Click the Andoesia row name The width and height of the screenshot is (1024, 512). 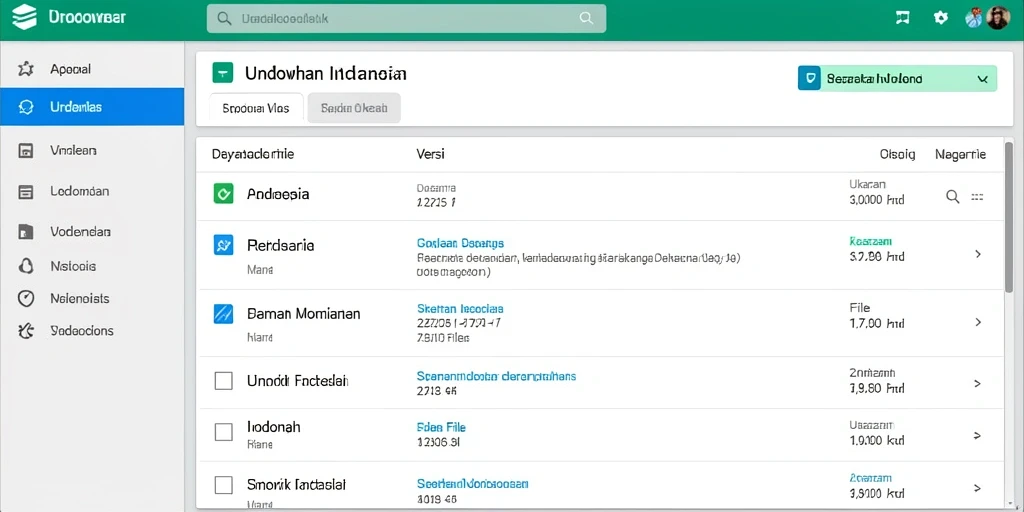click(278, 194)
